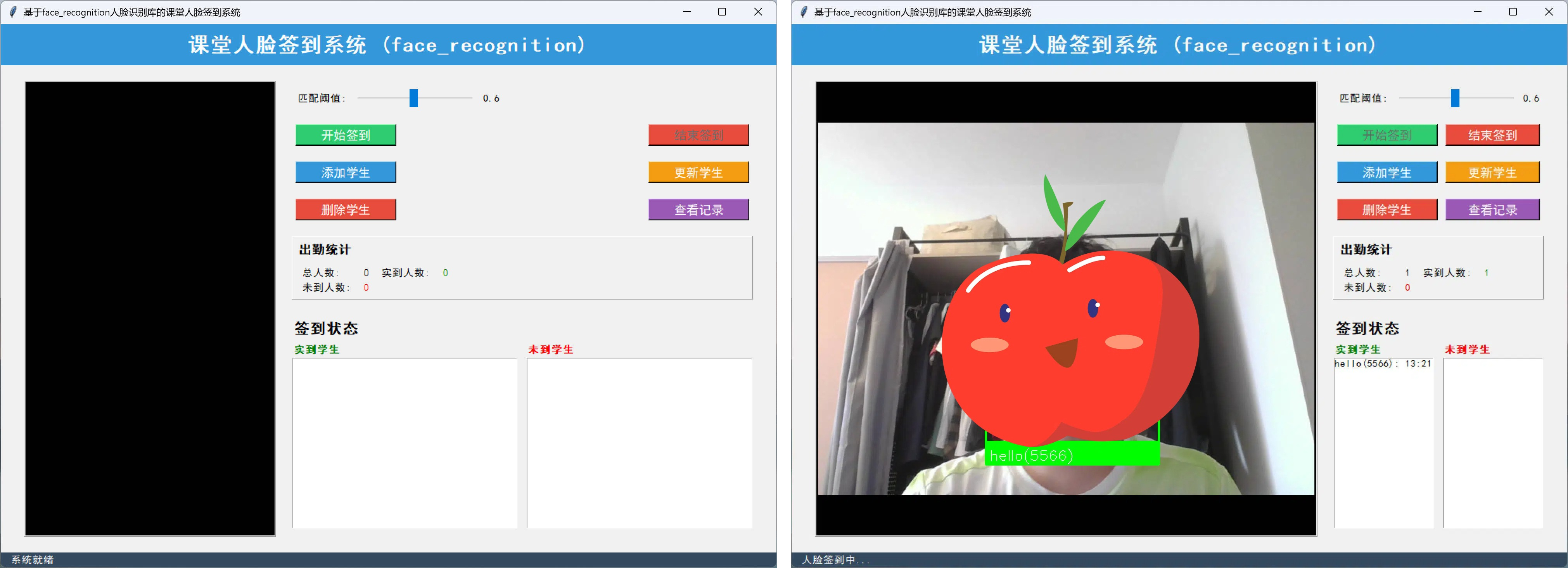The height and width of the screenshot is (568, 1568).
Task: Click red 未到学生 label in left window
Action: tap(551, 350)
